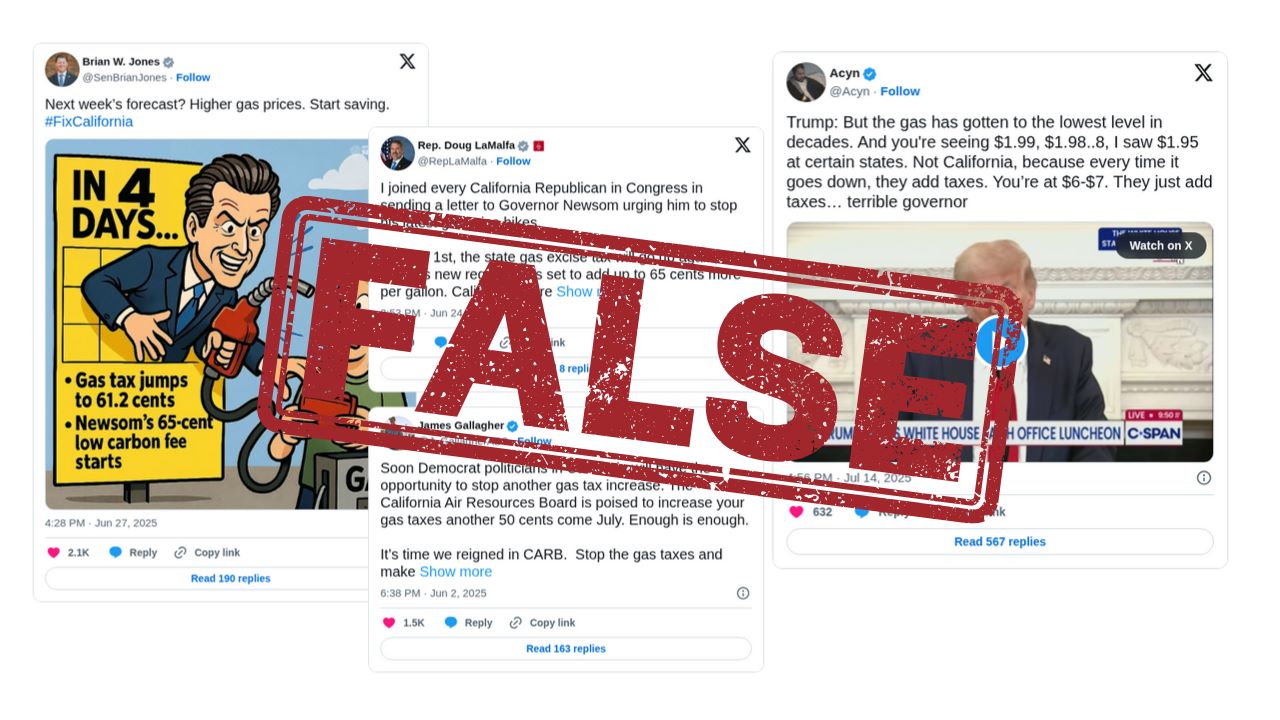Copy link of Brian W. Jones tweet
The height and width of the screenshot is (720, 1280).
[207, 552]
